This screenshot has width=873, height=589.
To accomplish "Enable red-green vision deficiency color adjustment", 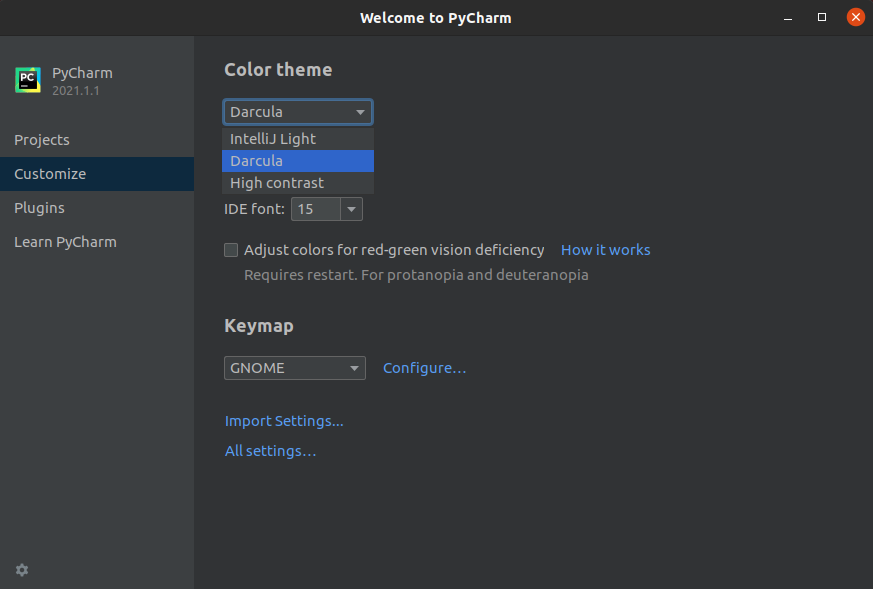I will click(231, 250).
